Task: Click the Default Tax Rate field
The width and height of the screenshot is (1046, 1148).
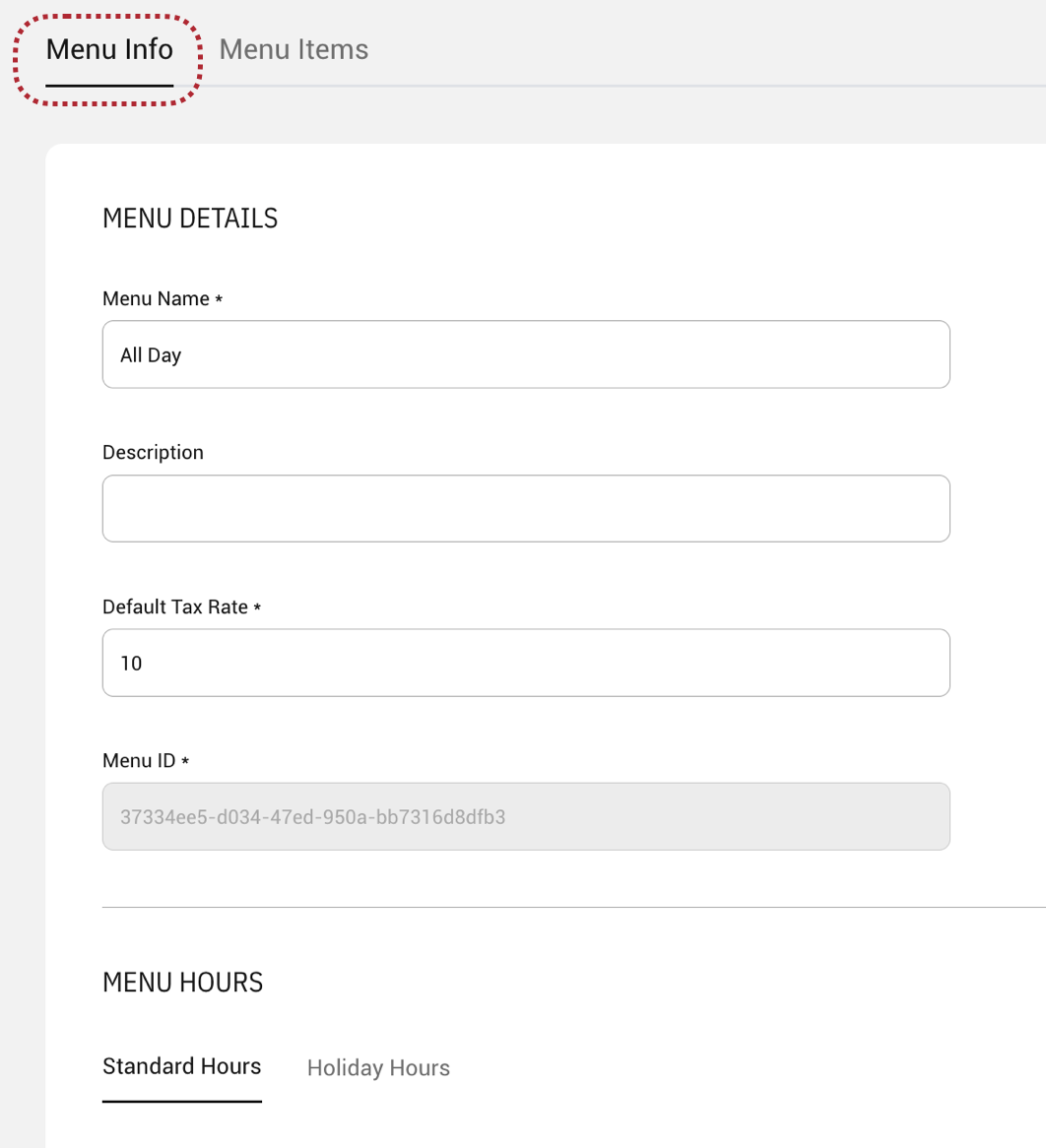Action: point(526,663)
